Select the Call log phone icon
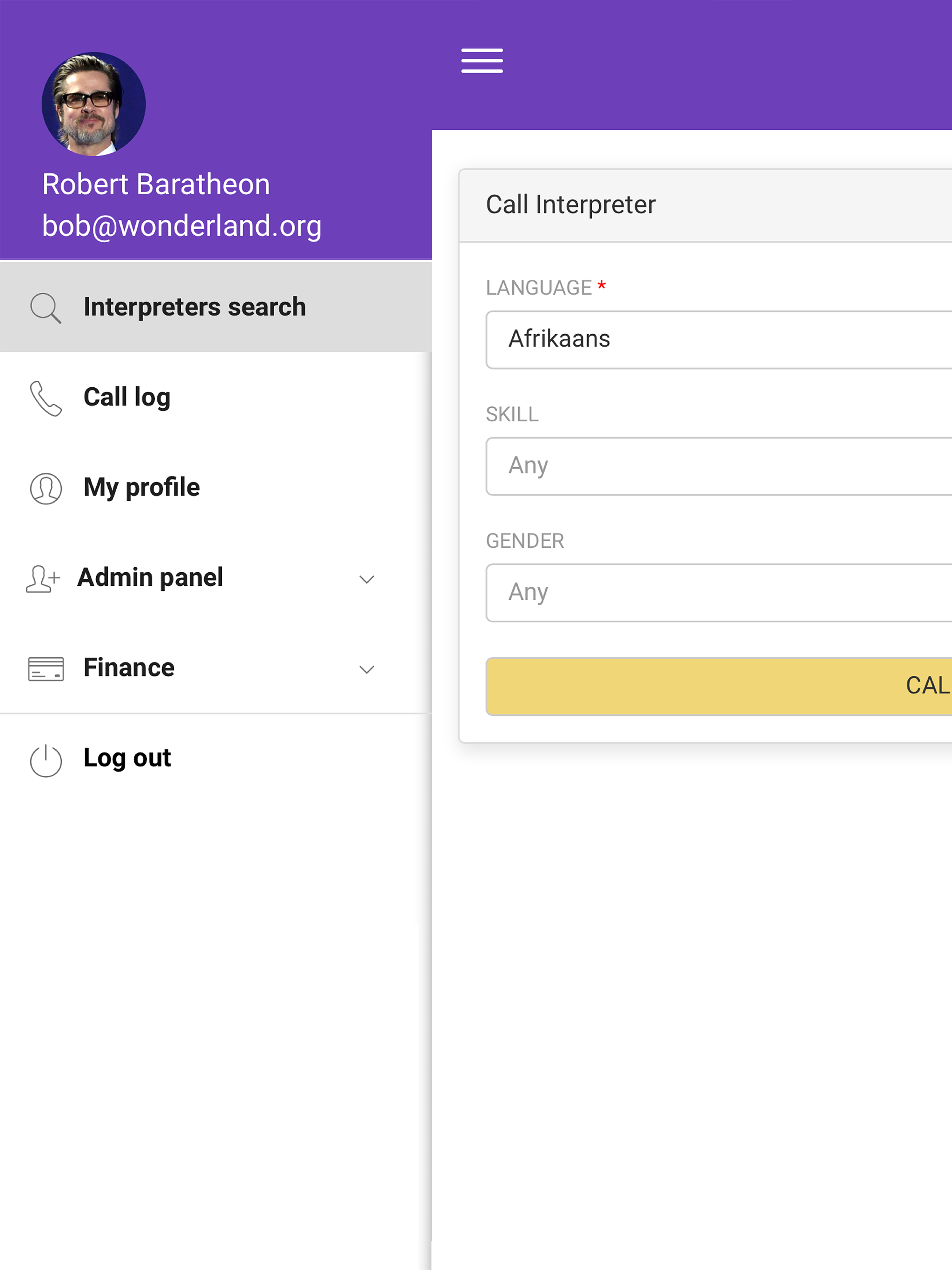Image resolution: width=952 pixels, height=1270 pixels. (46, 397)
